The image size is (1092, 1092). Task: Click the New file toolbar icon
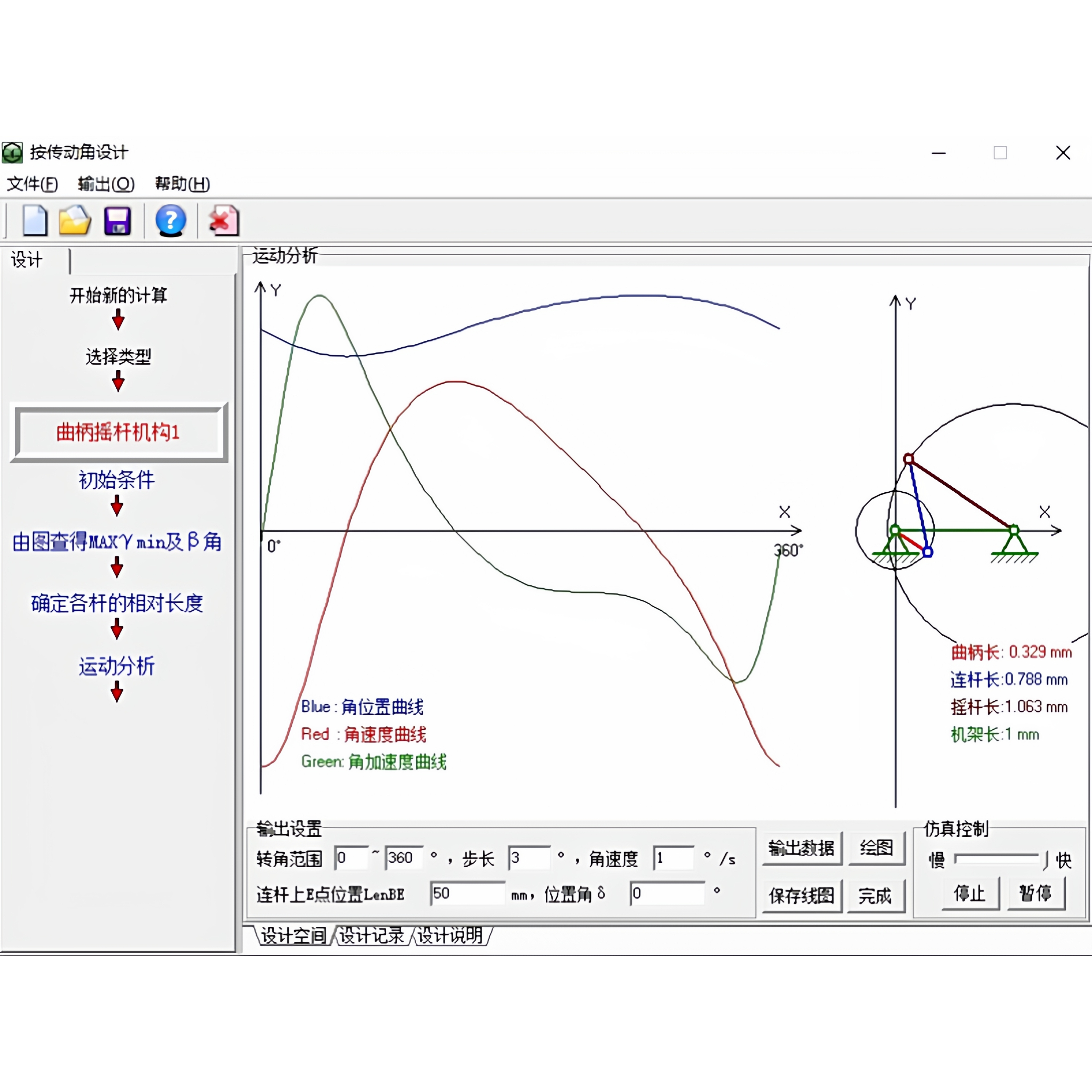35,220
